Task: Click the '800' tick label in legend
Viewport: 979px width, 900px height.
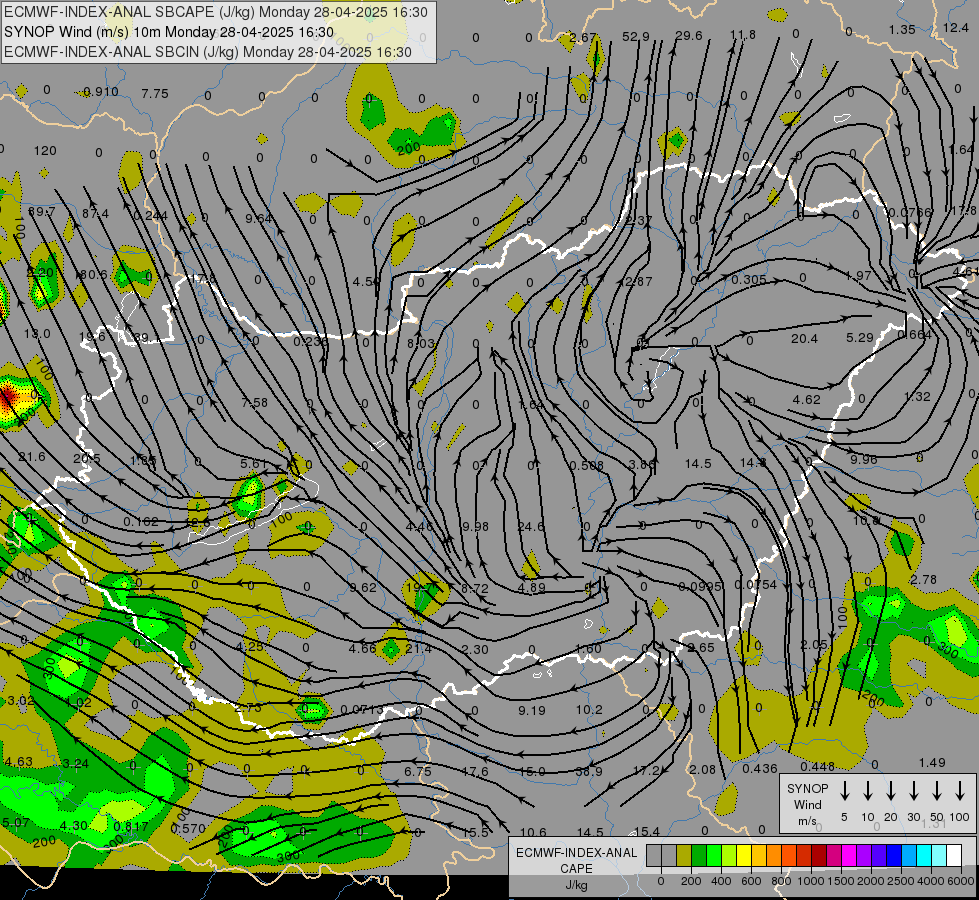Action: point(781,881)
